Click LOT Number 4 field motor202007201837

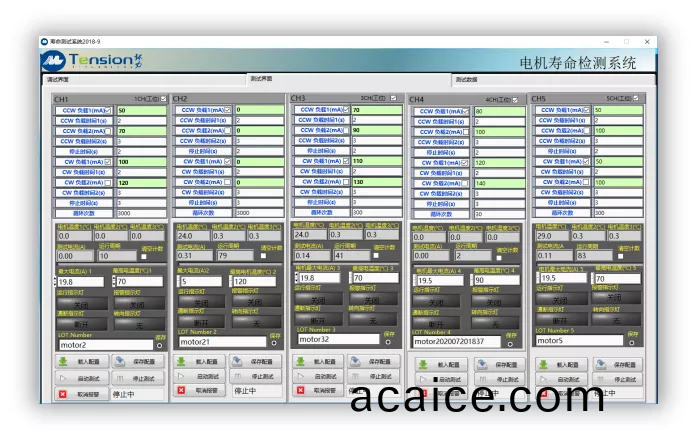coord(457,341)
